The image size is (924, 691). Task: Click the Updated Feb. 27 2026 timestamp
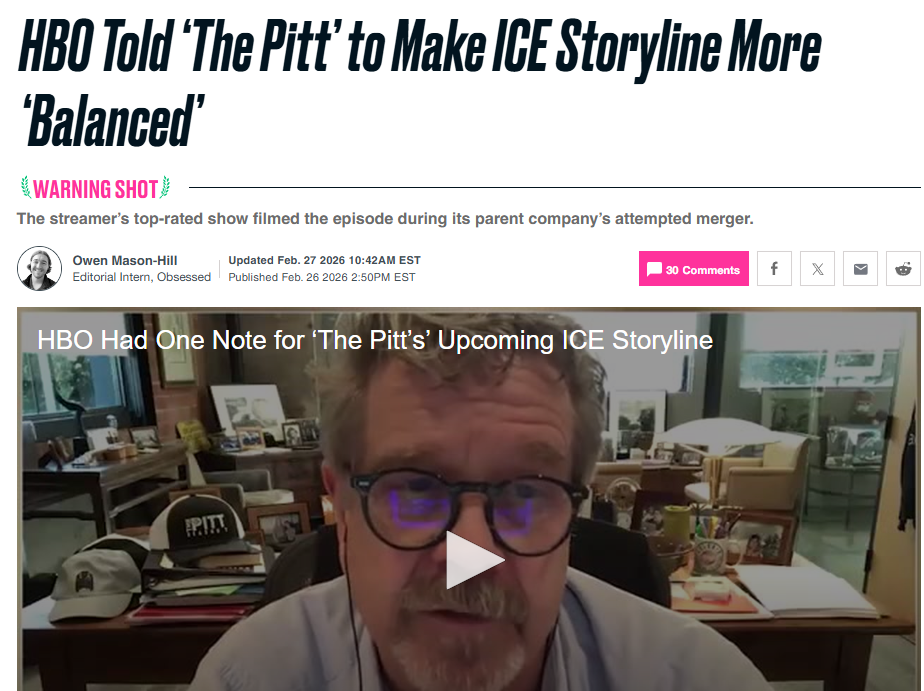[325, 260]
